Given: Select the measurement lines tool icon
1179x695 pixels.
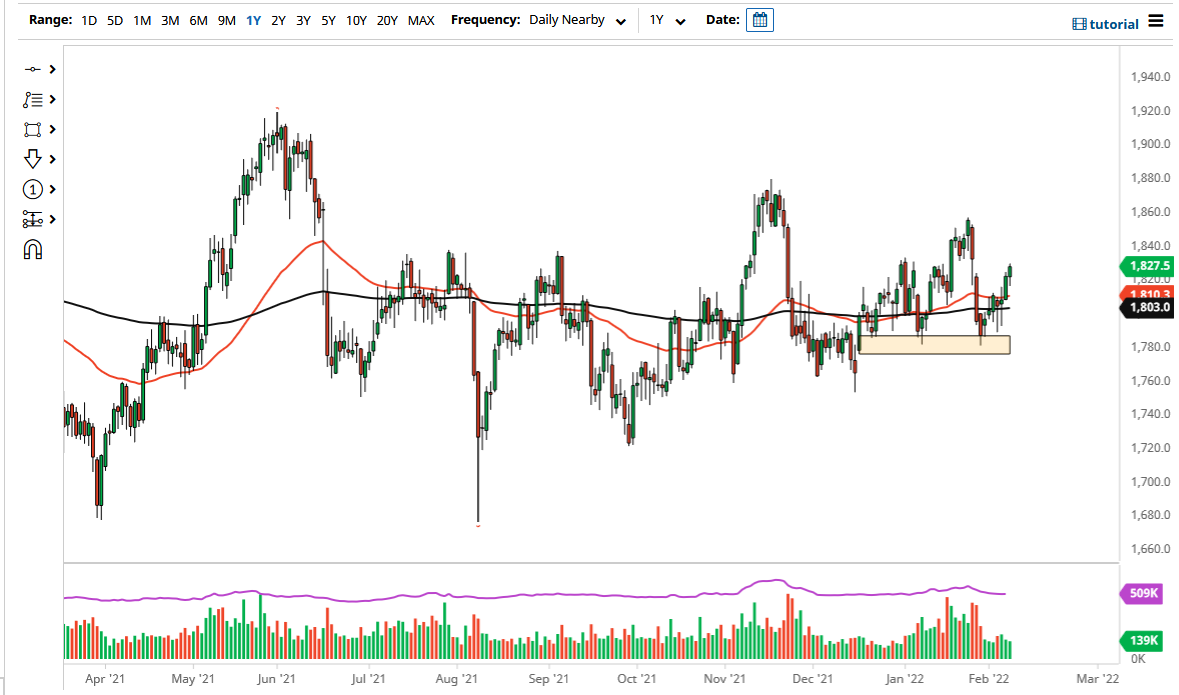Looking at the screenshot, I should pyautogui.click(x=32, y=220).
